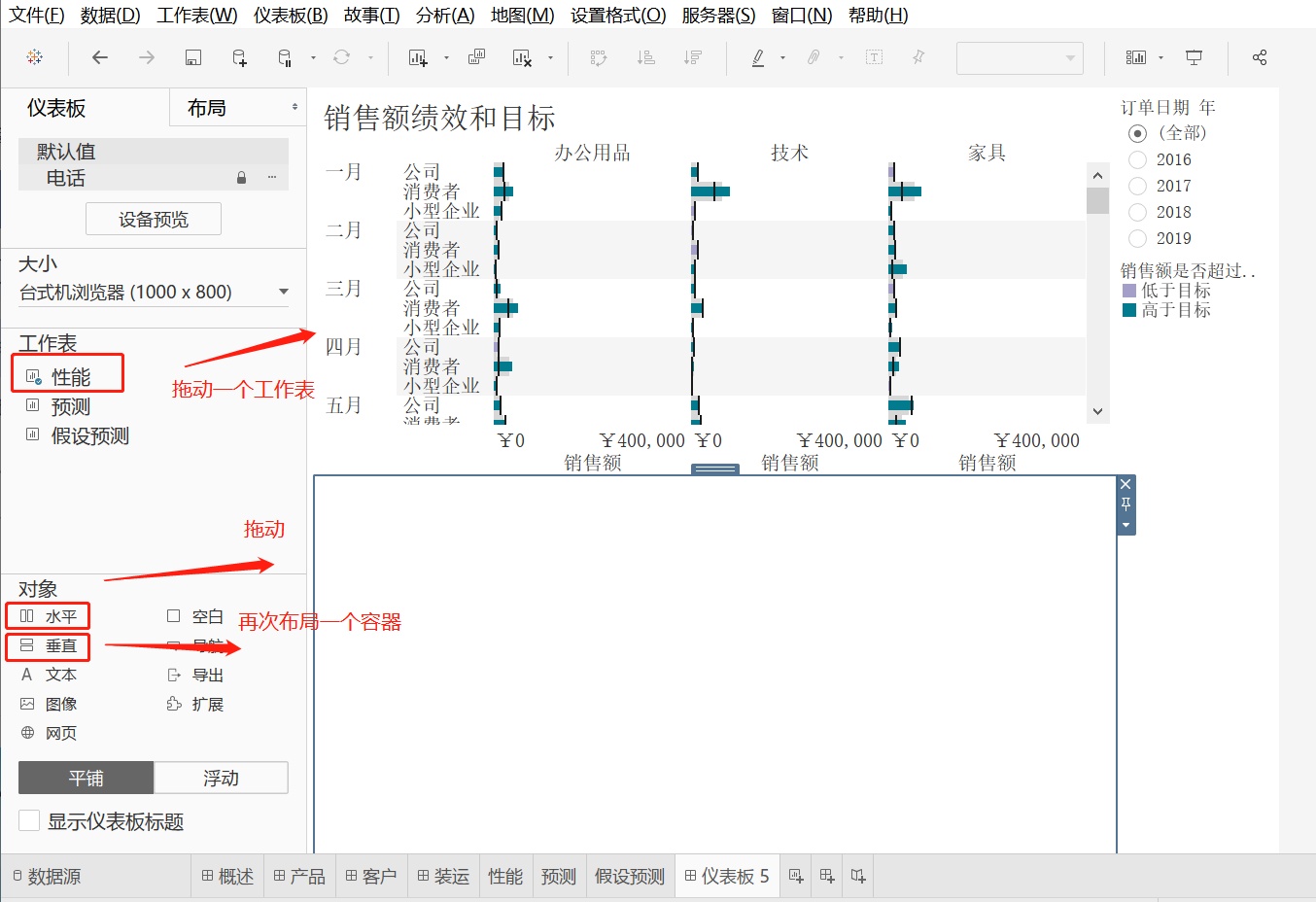Screen dimensions: 1316x902
Task: Open the new worksheet dropdown arrow
Action: tap(446, 57)
